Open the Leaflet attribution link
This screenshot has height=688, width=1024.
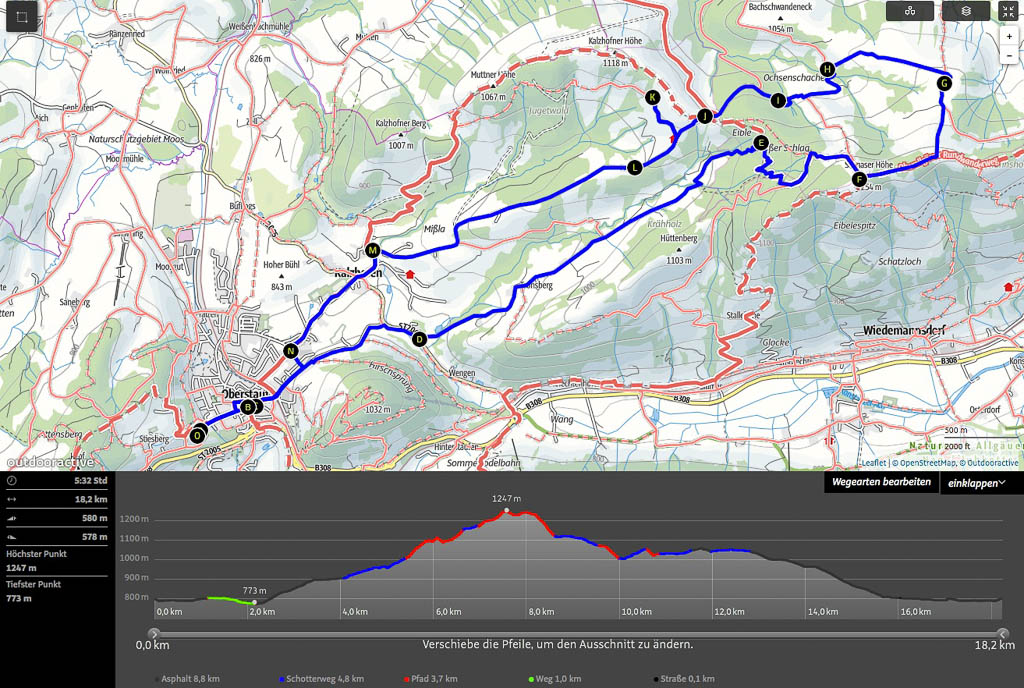click(x=875, y=463)
